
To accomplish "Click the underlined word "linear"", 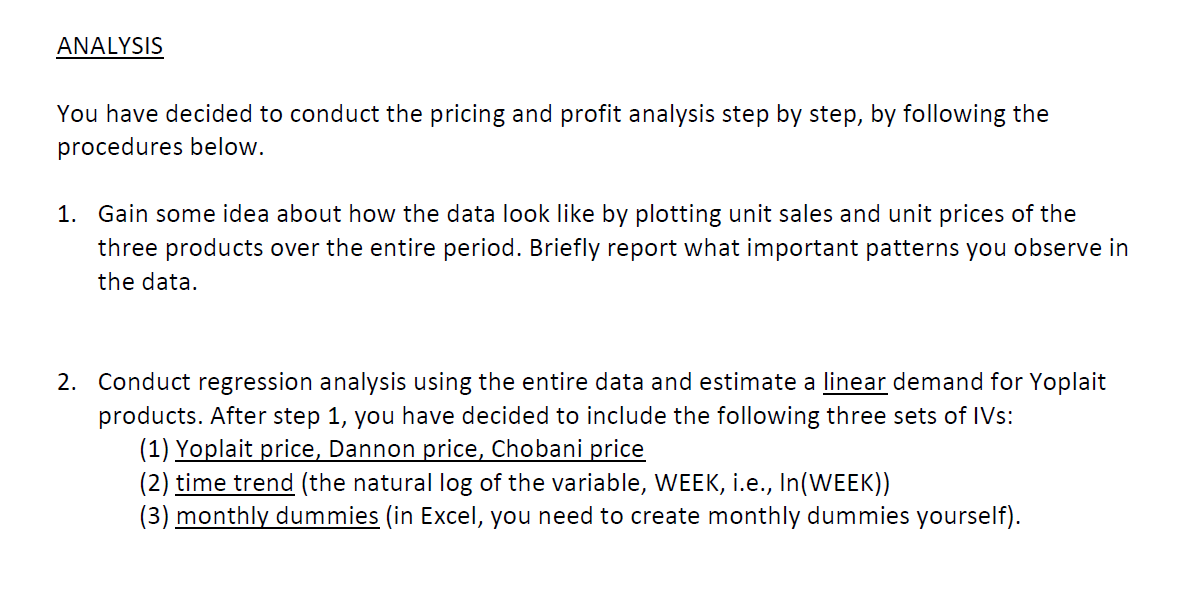I will point(854,382).
